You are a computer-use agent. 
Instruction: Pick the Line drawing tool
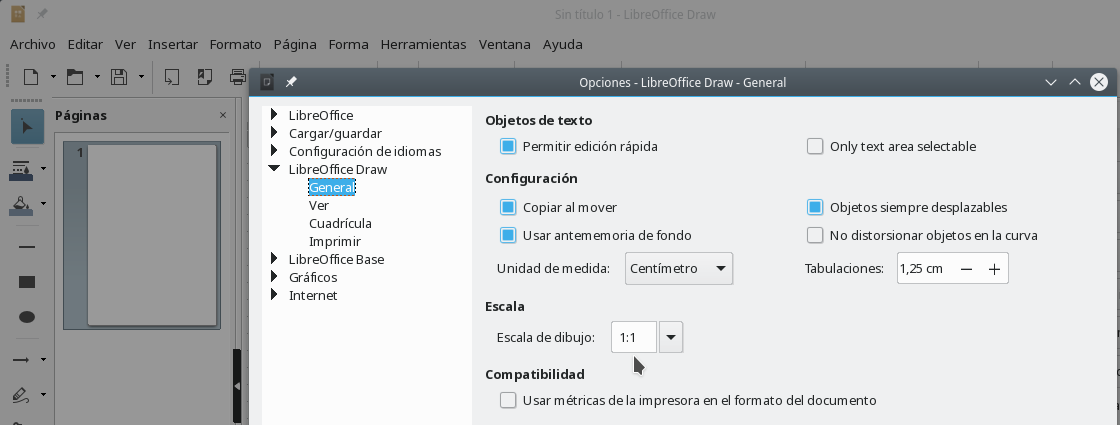point(28,246)
